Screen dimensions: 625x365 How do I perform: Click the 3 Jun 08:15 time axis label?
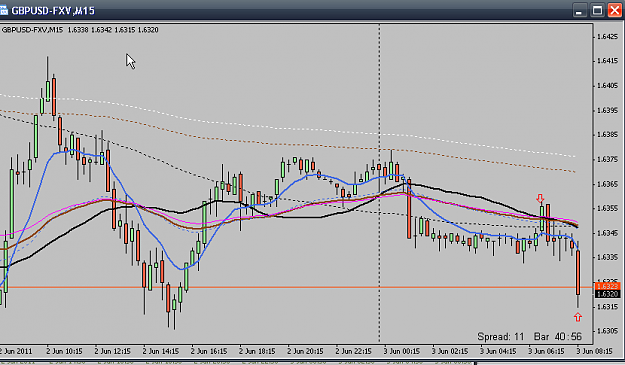(594, 351)
